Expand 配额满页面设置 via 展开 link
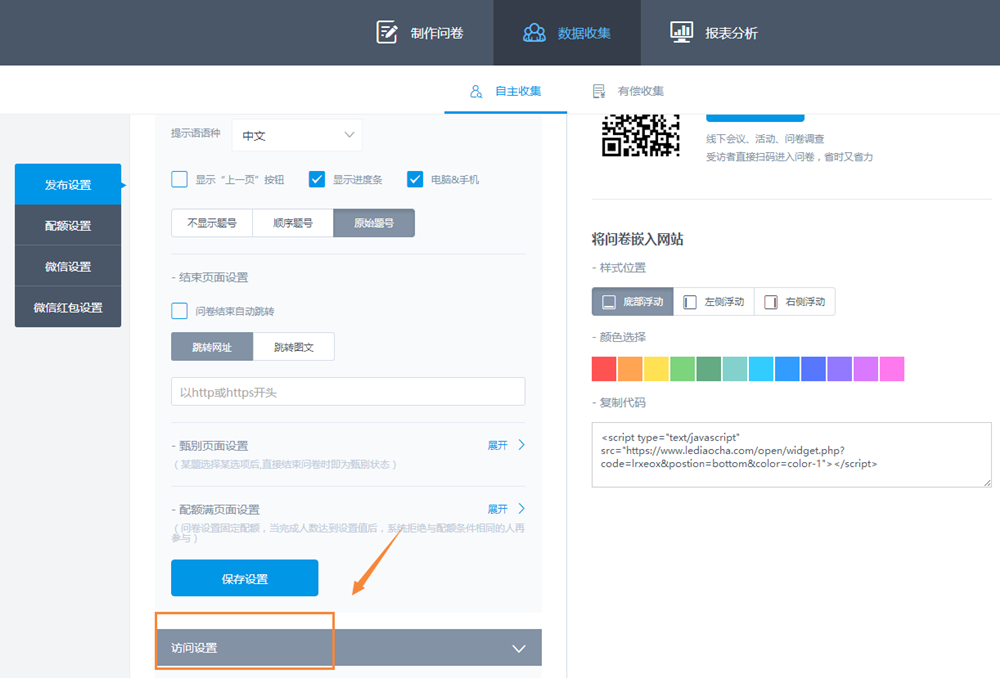Image resolution: width=1000 pixels, height=678 pixels. click(497, 509)
